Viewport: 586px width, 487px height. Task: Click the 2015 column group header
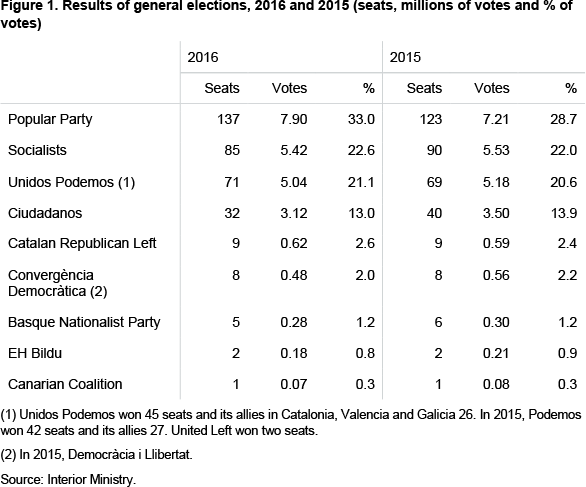point(405,57)
